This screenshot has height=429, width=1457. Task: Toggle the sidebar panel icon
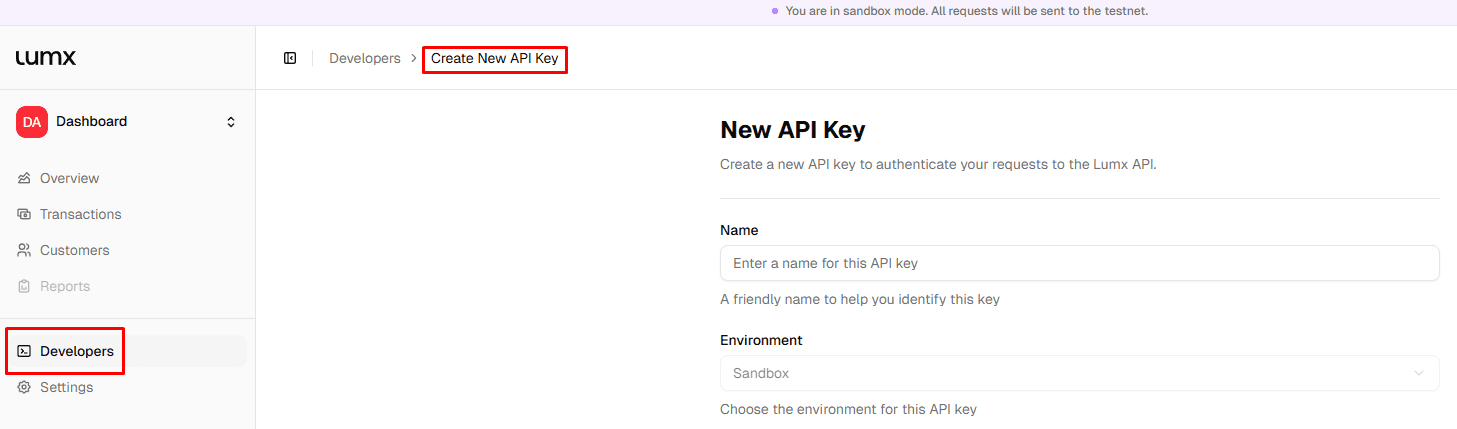290,58
